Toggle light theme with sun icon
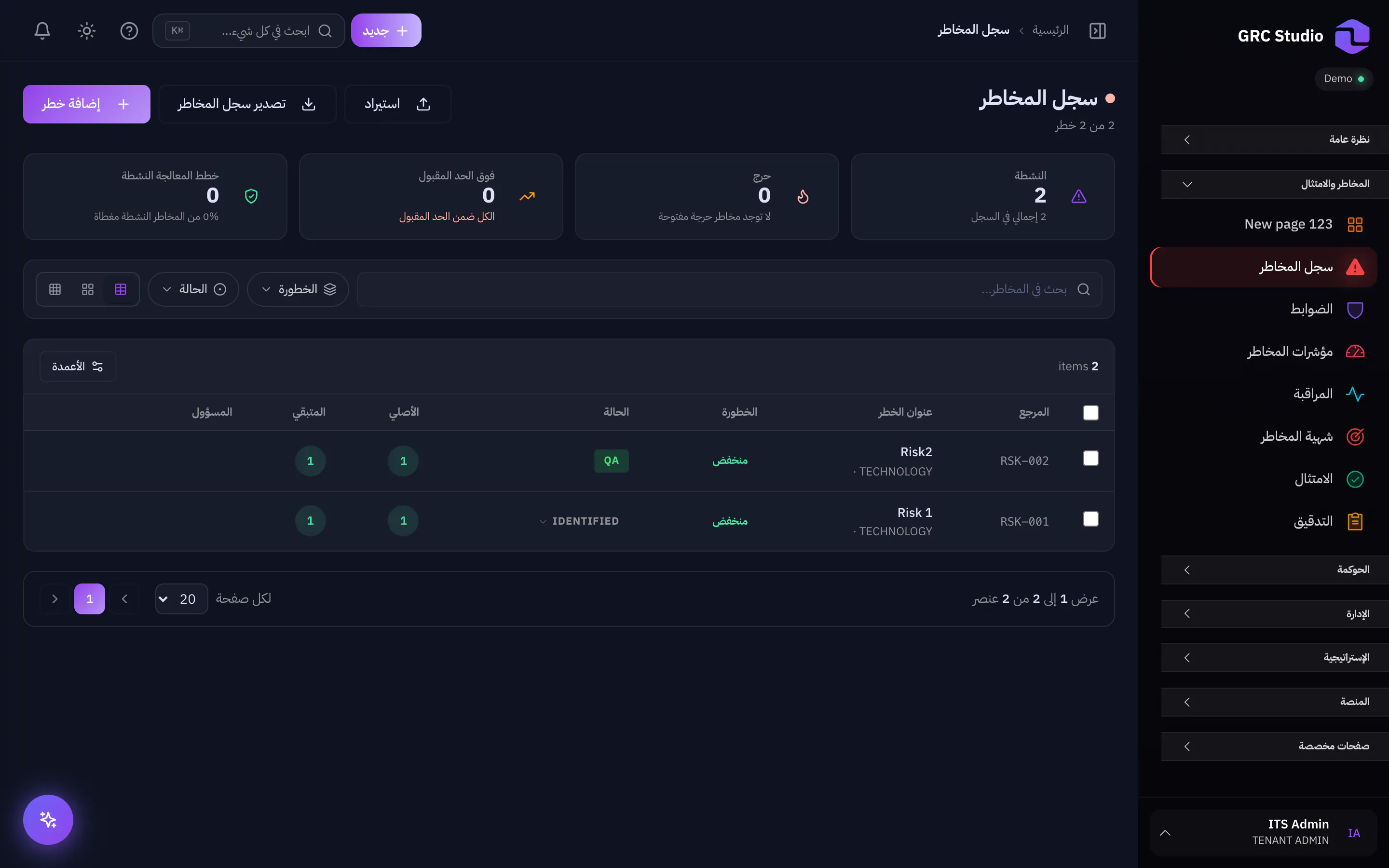The image size is (1389, 868). coord(87,30)
